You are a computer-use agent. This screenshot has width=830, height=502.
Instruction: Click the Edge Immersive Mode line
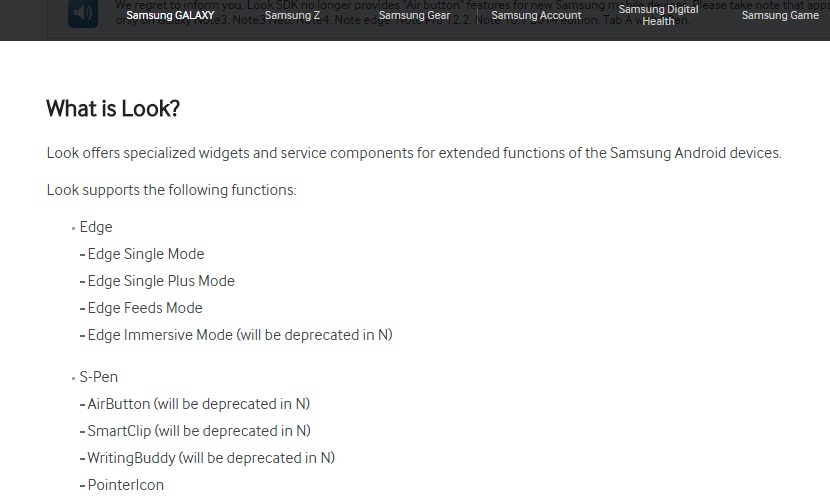[x=240, y=335]
